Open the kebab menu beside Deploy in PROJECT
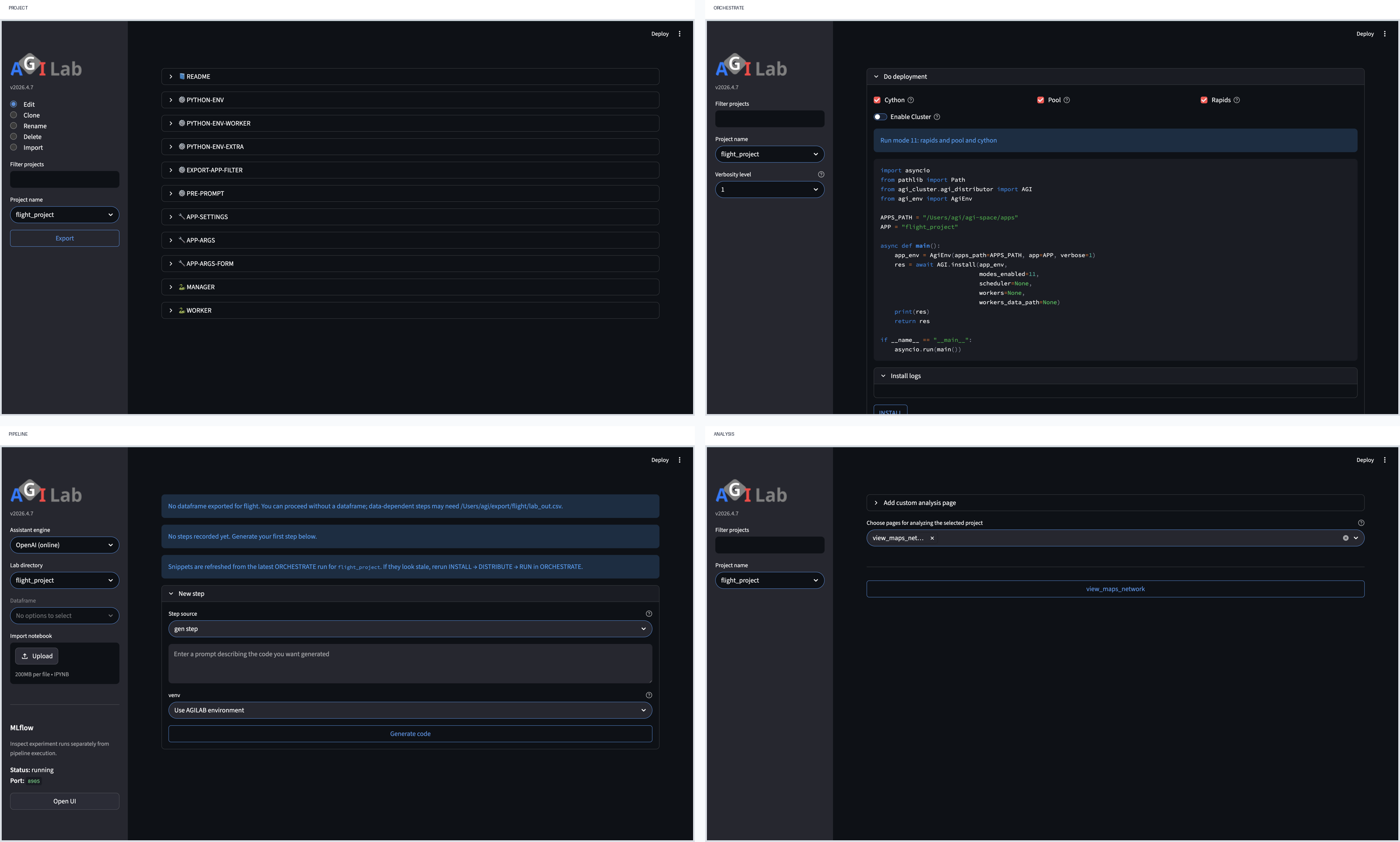The image size is (1400, 842). click(x=680, y=33)
